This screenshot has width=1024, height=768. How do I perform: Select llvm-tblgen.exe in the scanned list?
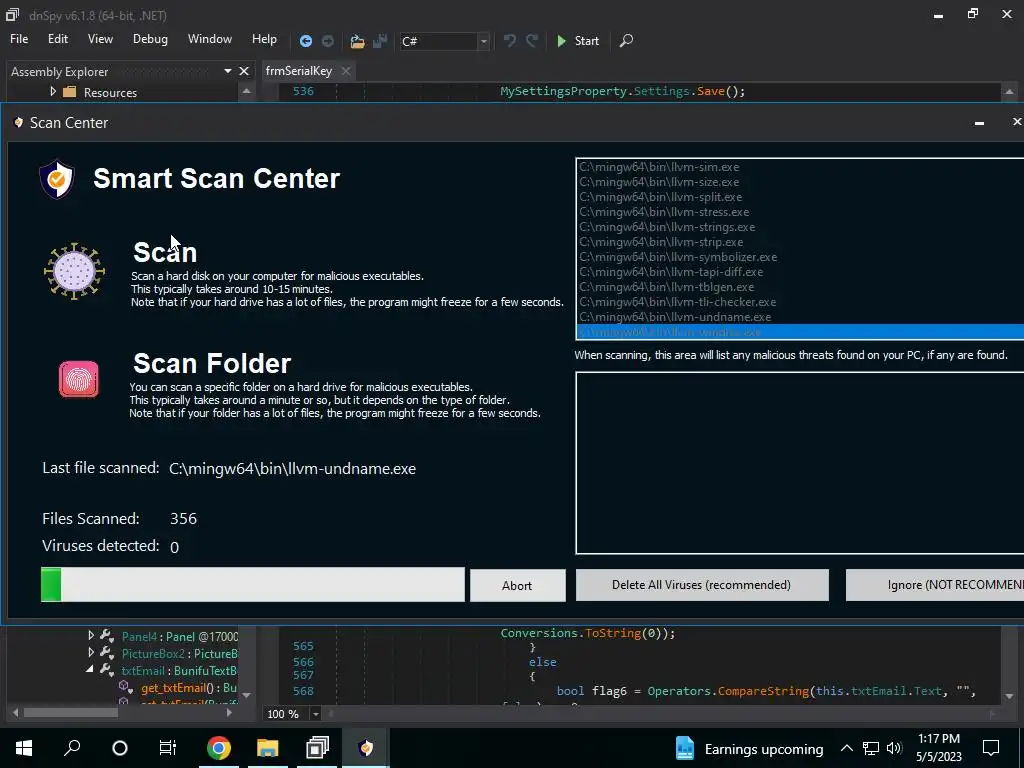pos(801,287)
